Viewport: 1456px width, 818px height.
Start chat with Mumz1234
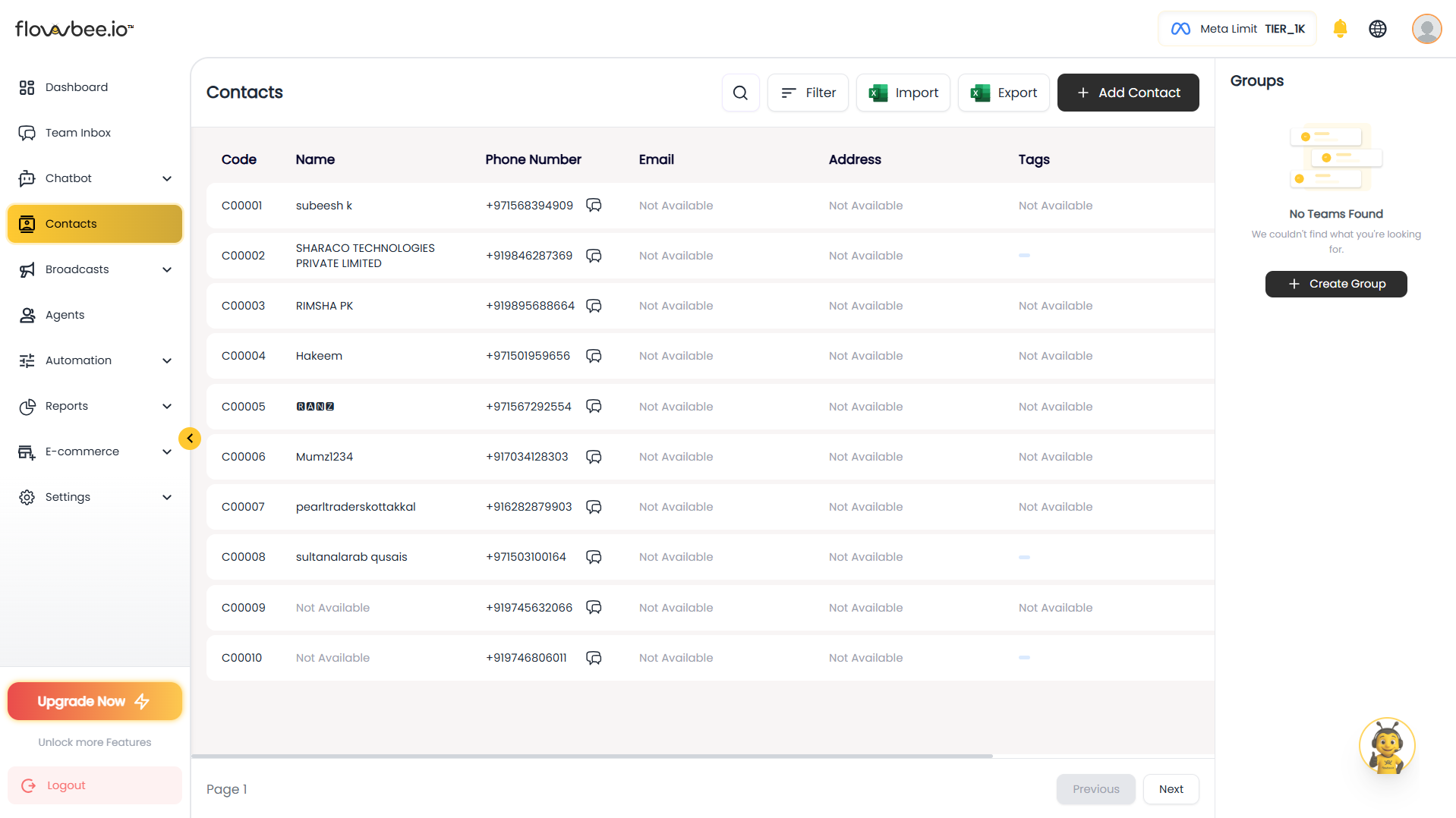coord(594,457)
